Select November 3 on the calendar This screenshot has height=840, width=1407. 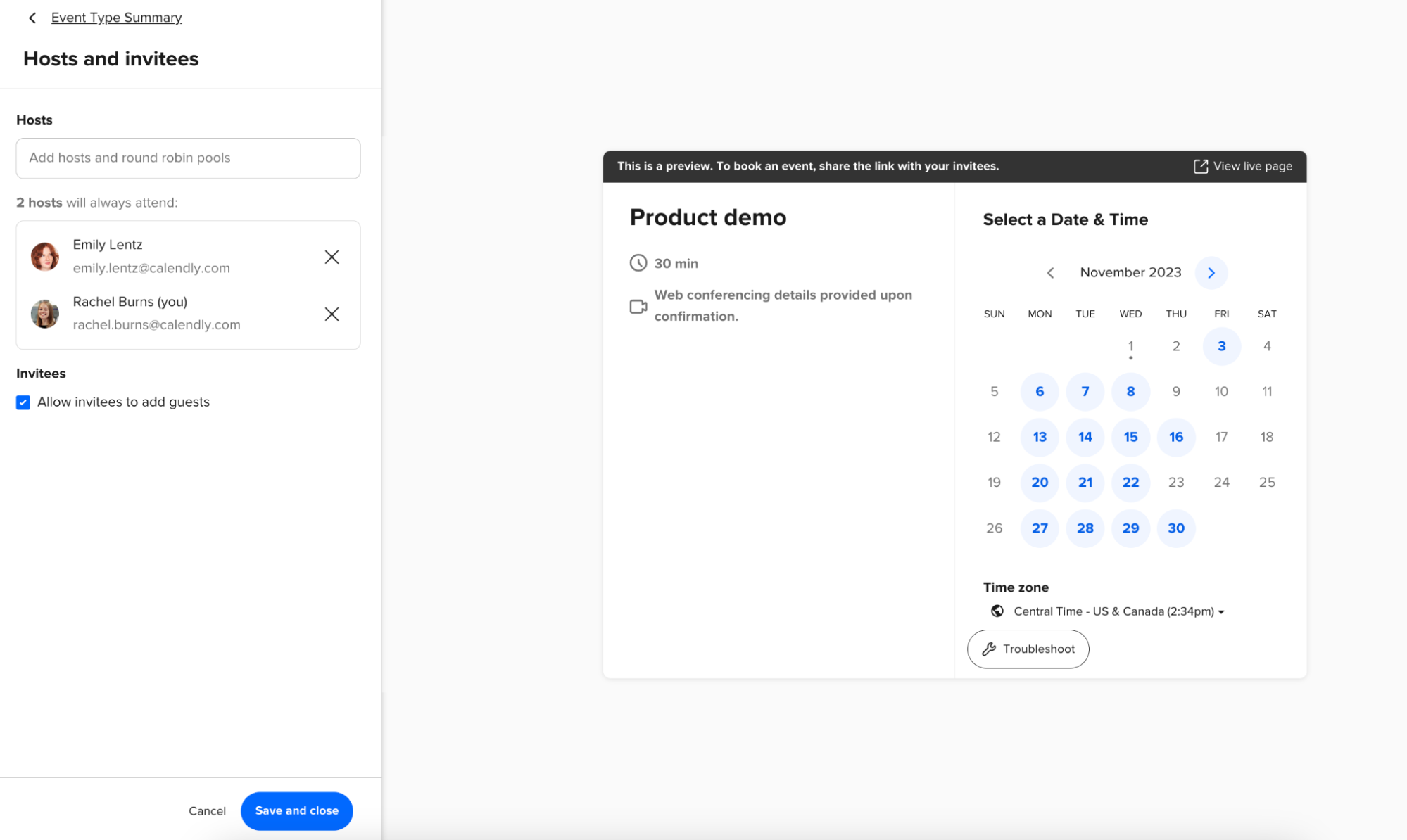point(1221,346)
